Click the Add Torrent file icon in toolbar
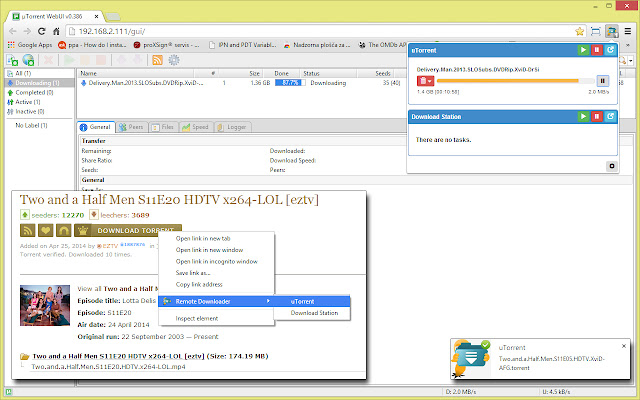Viewport: 640px width, 400px height. tap(12, 60)
